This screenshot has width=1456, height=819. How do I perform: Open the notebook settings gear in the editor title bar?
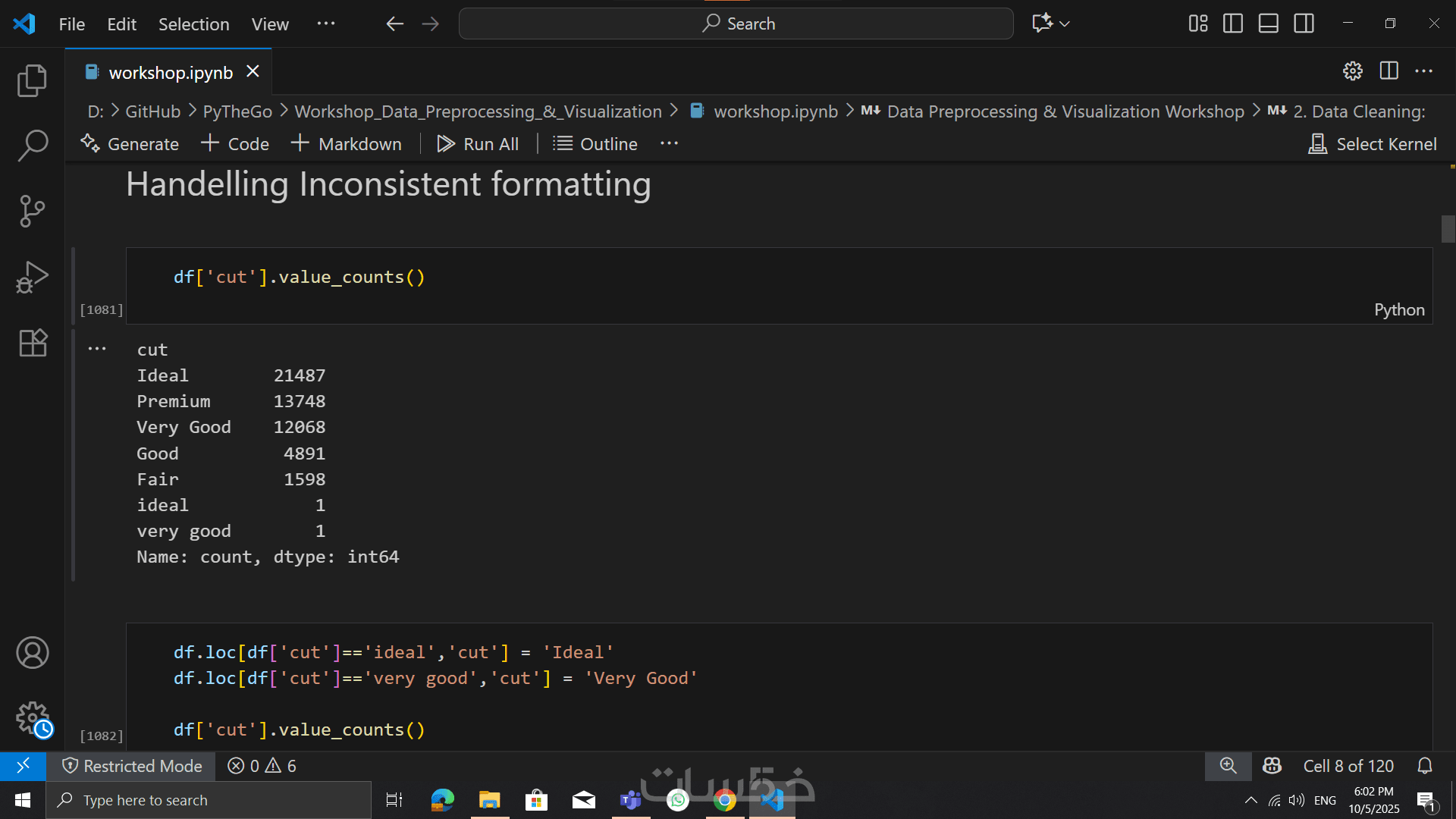1353,71
